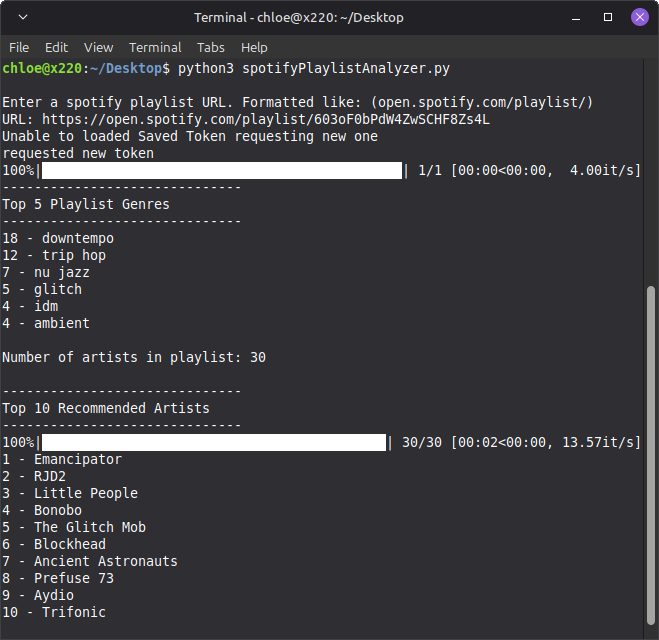Open the Edit menu
The height and width of the screenshot is (640, 659).
(56, 47)
